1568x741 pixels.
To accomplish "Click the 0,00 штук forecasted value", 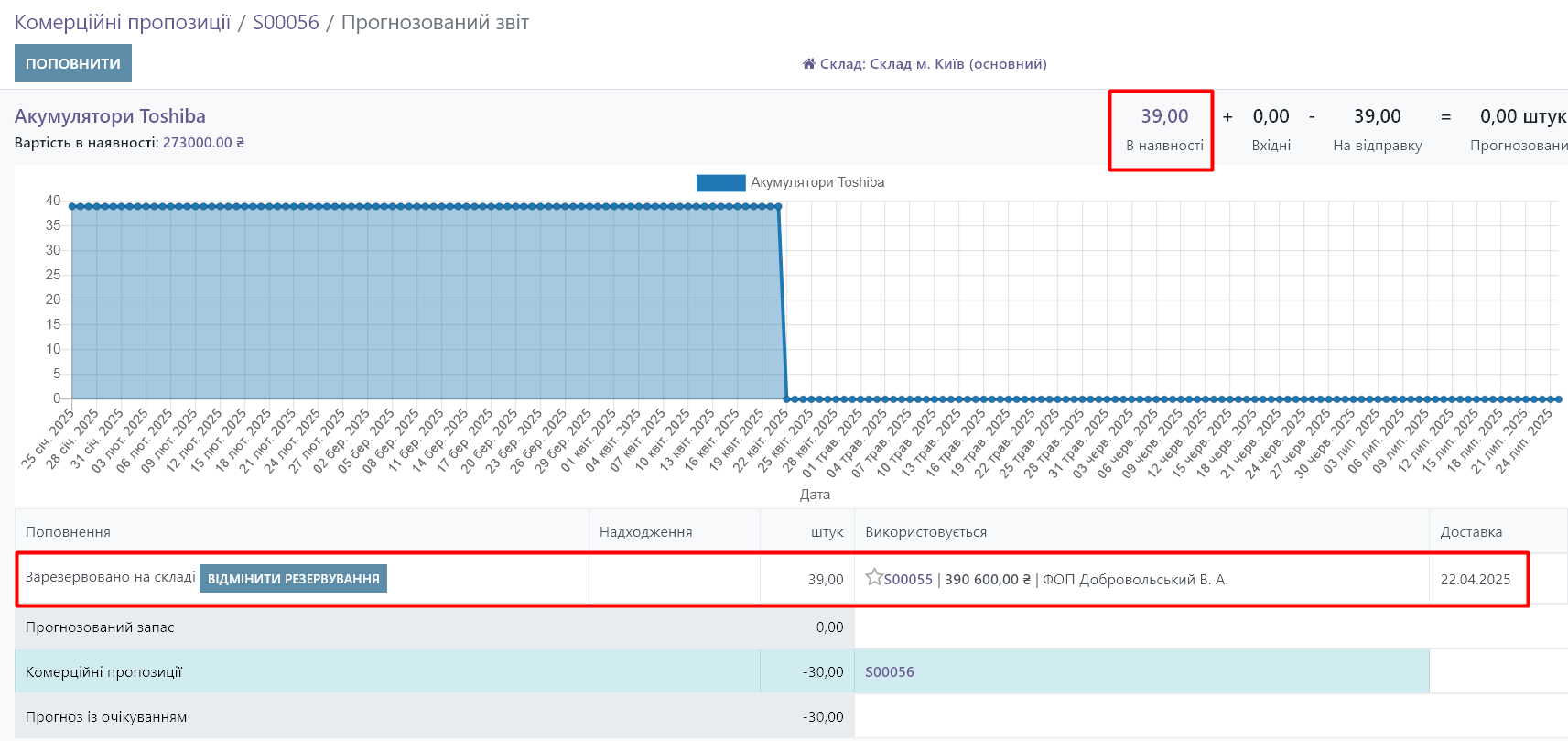I will (1521, 116).
